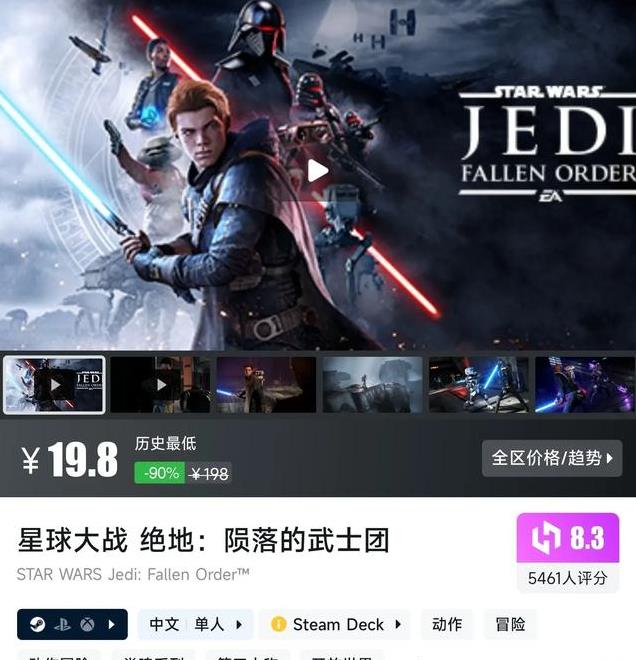View screenshot of Cal holding blue lightsaber
Viewport: 636px width, 660px height.
click(x=266, y=385)
